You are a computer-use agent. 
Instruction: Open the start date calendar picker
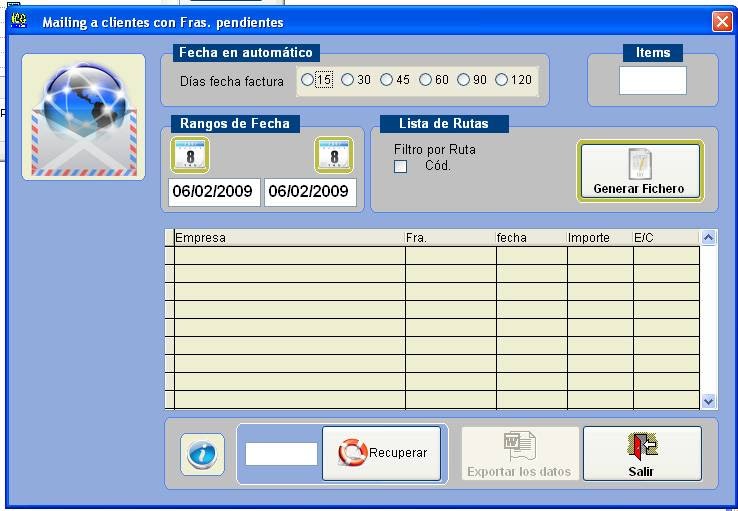tap(190, 155)
